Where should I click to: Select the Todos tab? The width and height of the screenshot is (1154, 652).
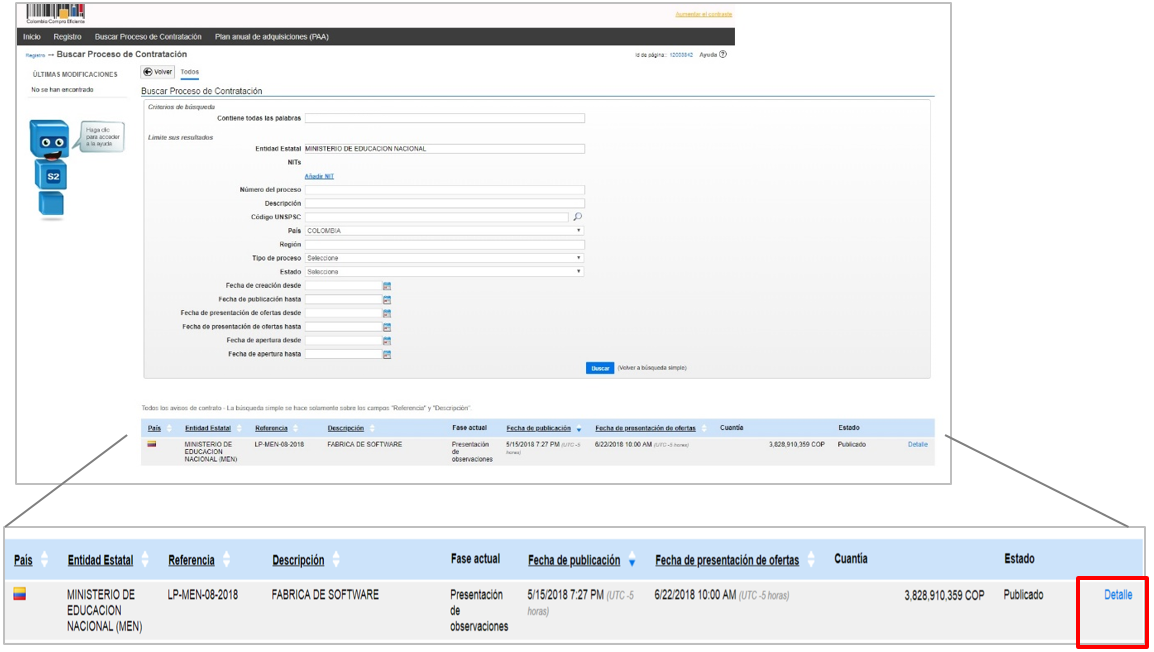(190, 72)
